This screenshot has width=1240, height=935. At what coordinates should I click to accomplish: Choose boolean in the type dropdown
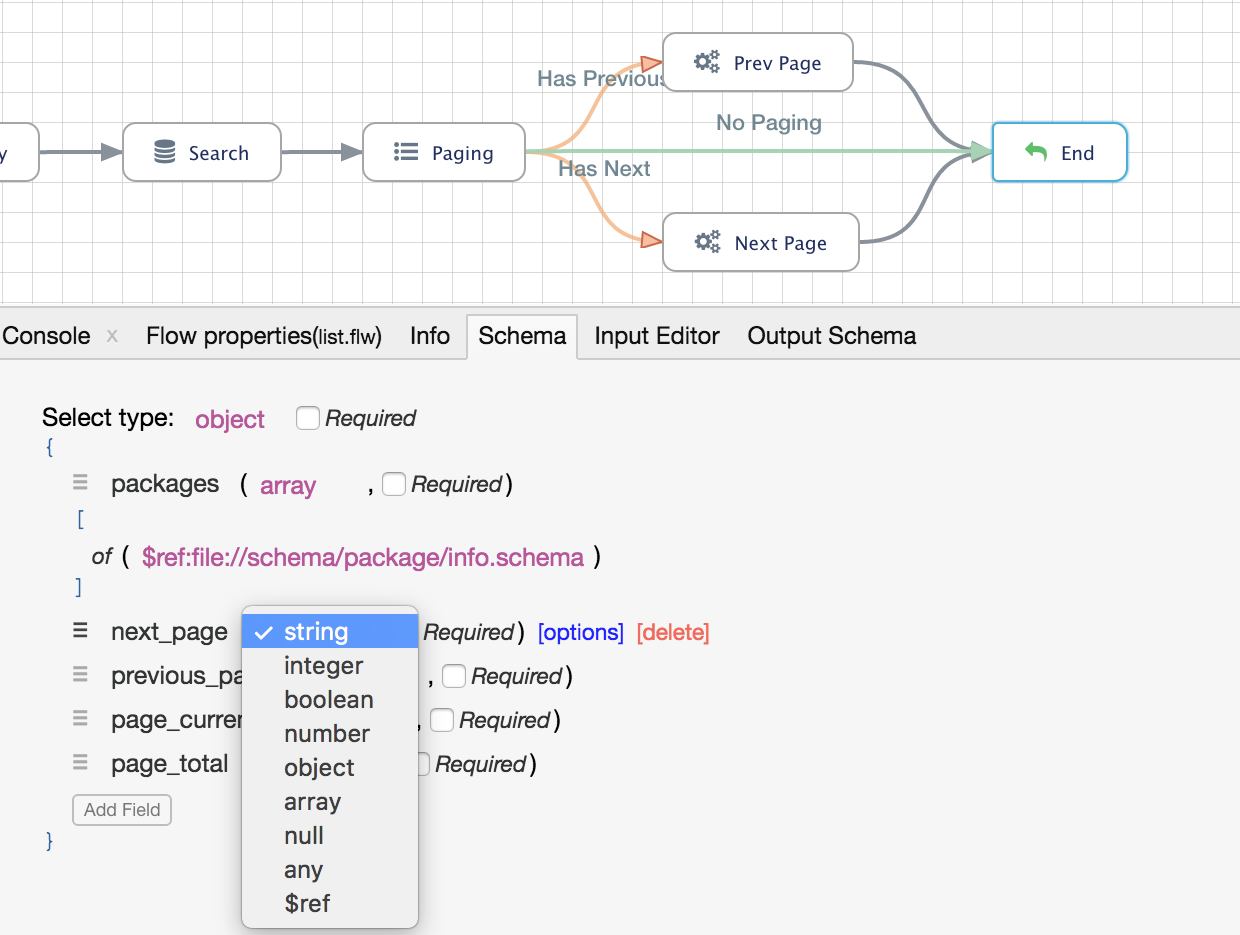click(330, 700)
